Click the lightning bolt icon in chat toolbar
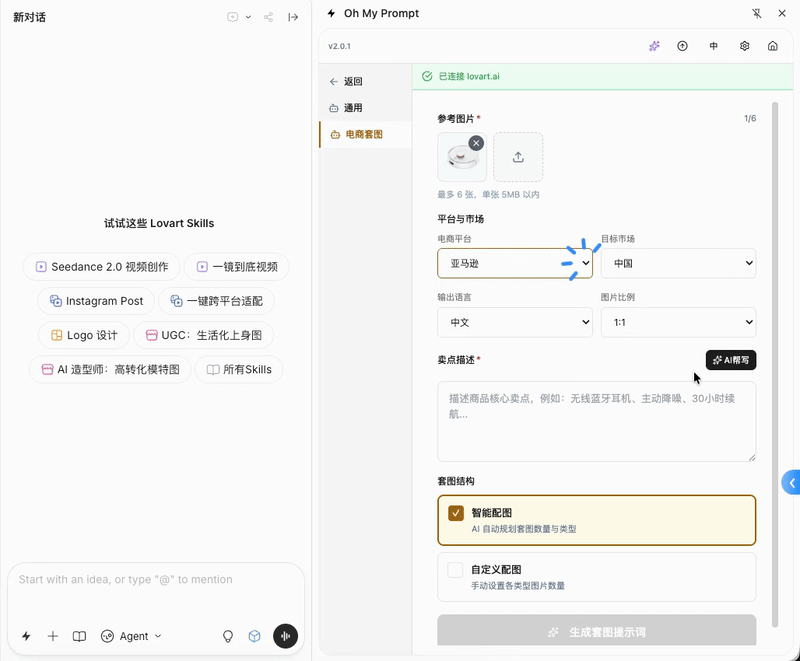This screenshot has height=661, width=800. click(x=26, y=636)
